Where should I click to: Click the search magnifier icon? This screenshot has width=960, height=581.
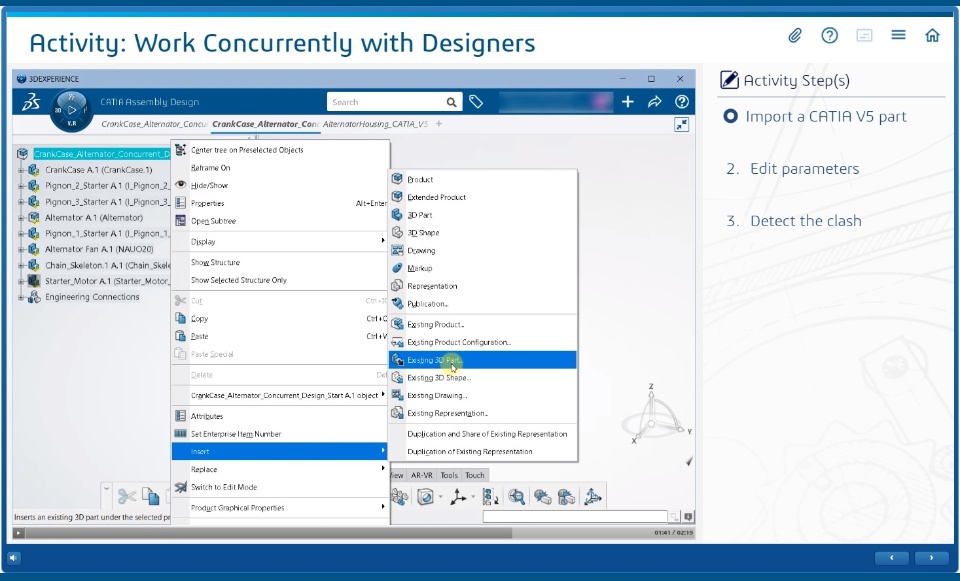point(451,102)
